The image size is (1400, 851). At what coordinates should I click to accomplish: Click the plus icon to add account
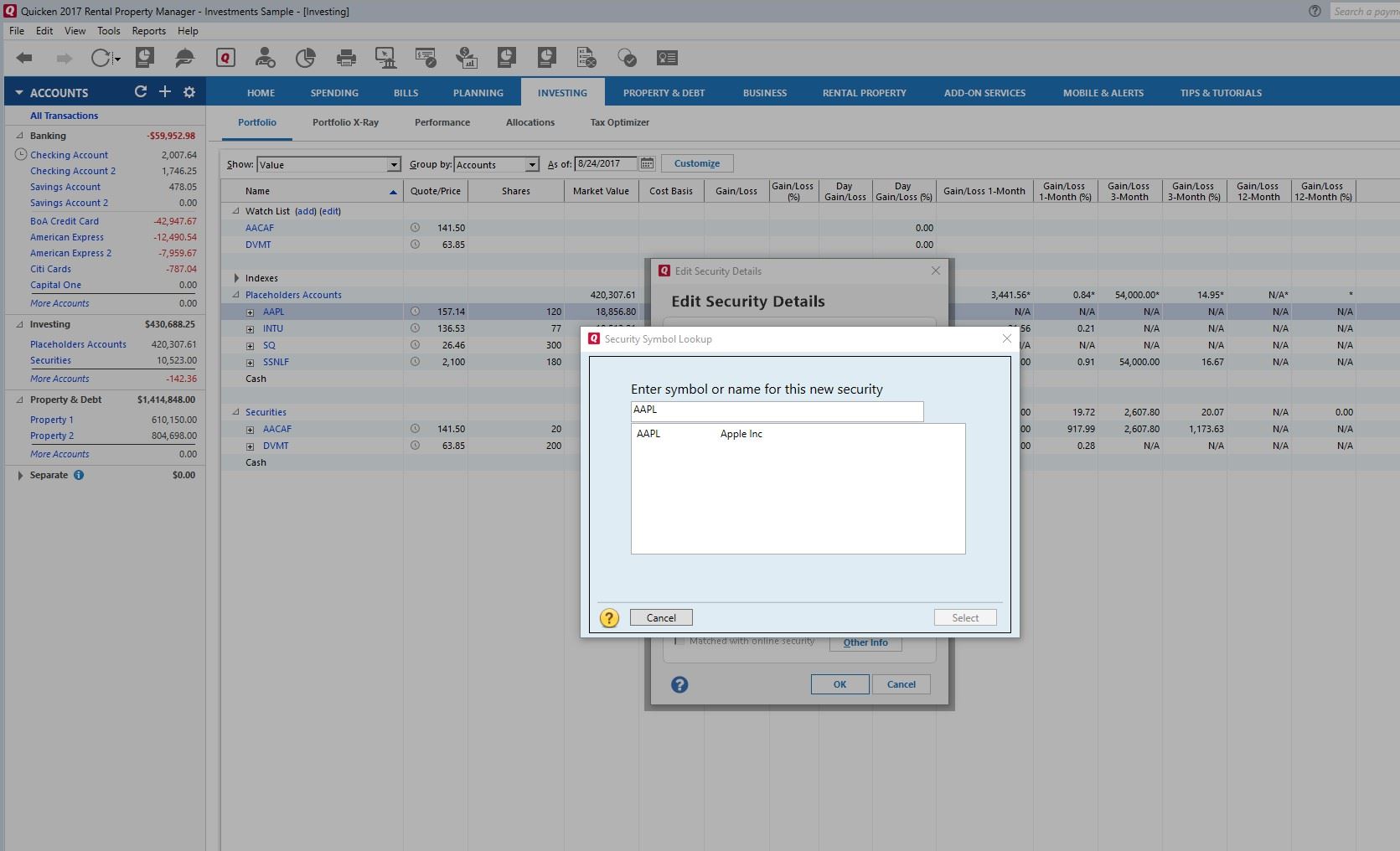[x=165, y=92]
